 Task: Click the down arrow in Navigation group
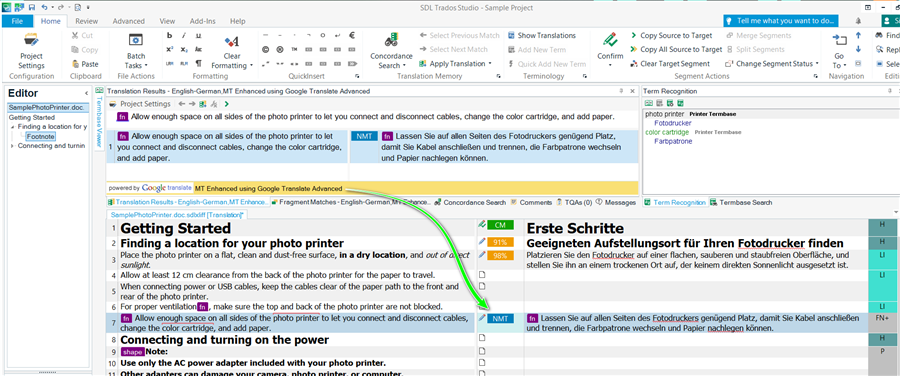[858, 49]
